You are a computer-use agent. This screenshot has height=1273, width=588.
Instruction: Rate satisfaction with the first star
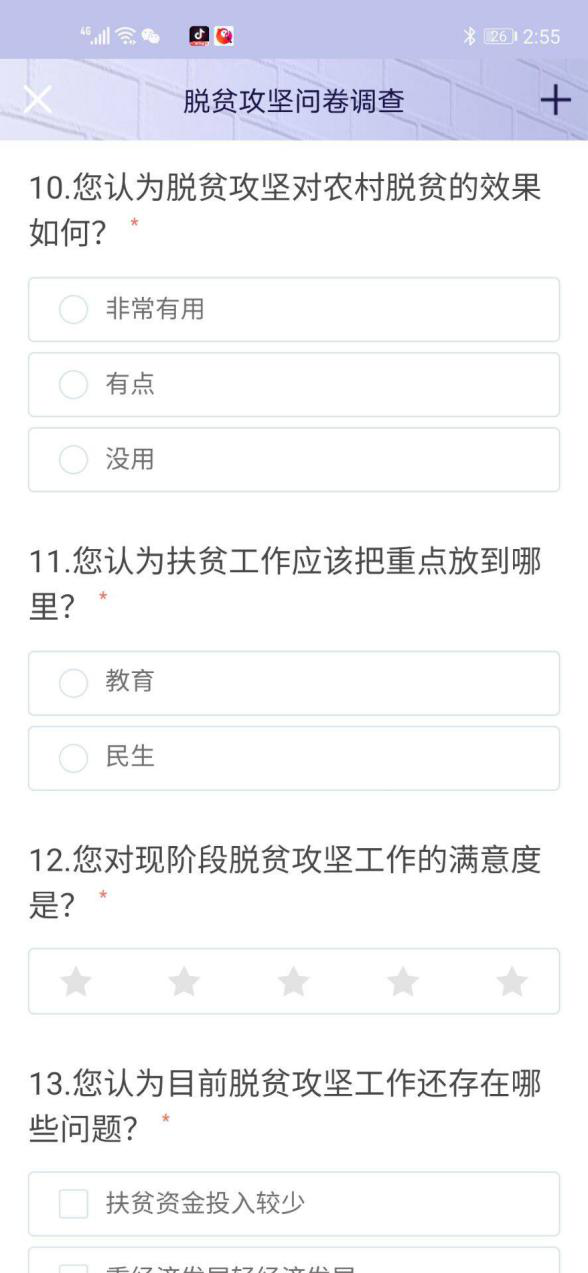tap(76, 981)
